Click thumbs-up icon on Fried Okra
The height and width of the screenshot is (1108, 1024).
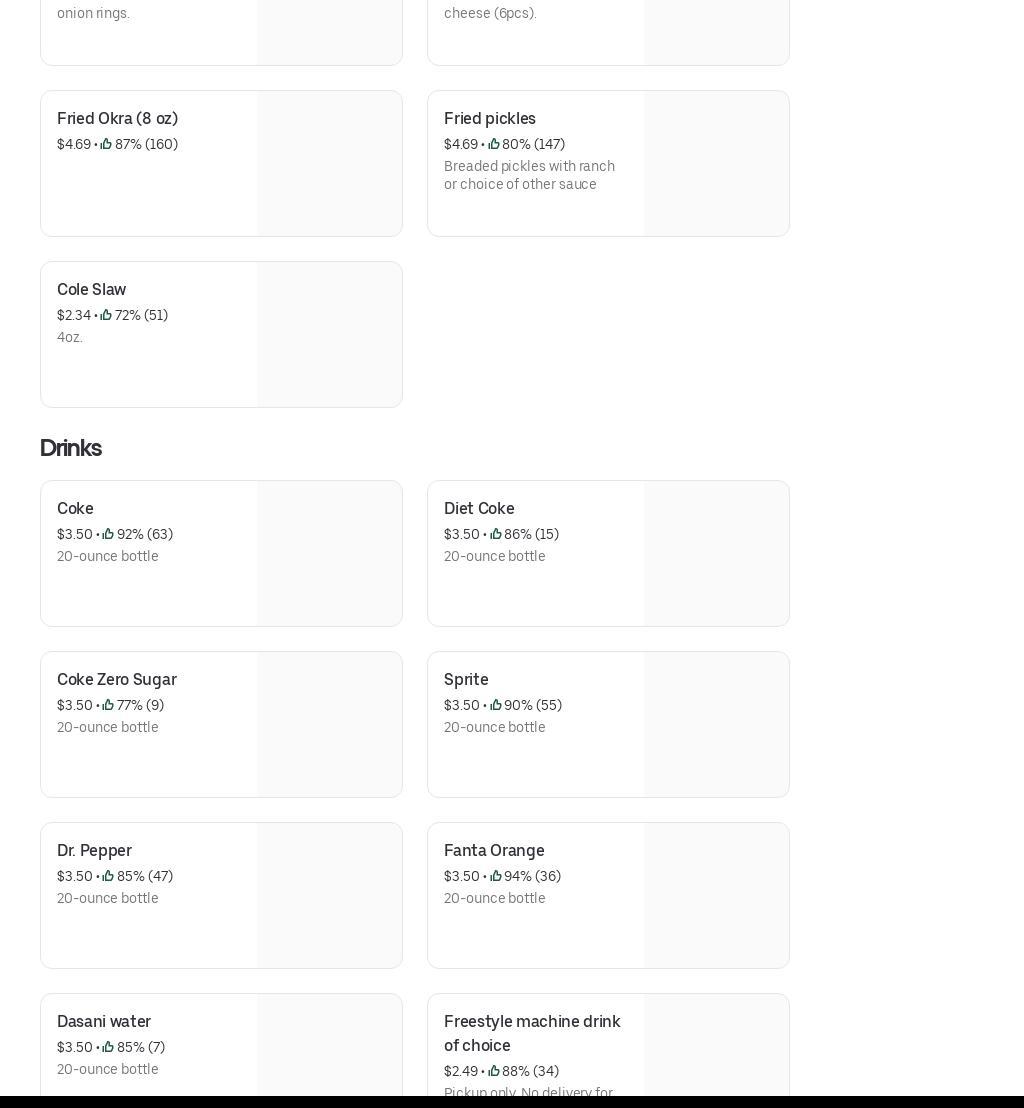tap(106, 144)
